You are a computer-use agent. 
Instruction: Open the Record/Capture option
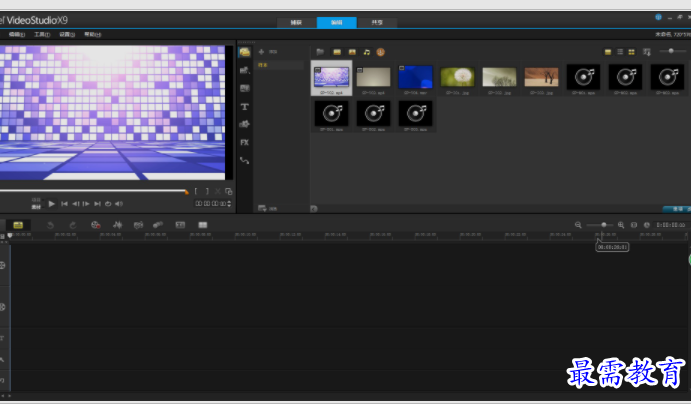pyautogui.click(x=96, y=225)
